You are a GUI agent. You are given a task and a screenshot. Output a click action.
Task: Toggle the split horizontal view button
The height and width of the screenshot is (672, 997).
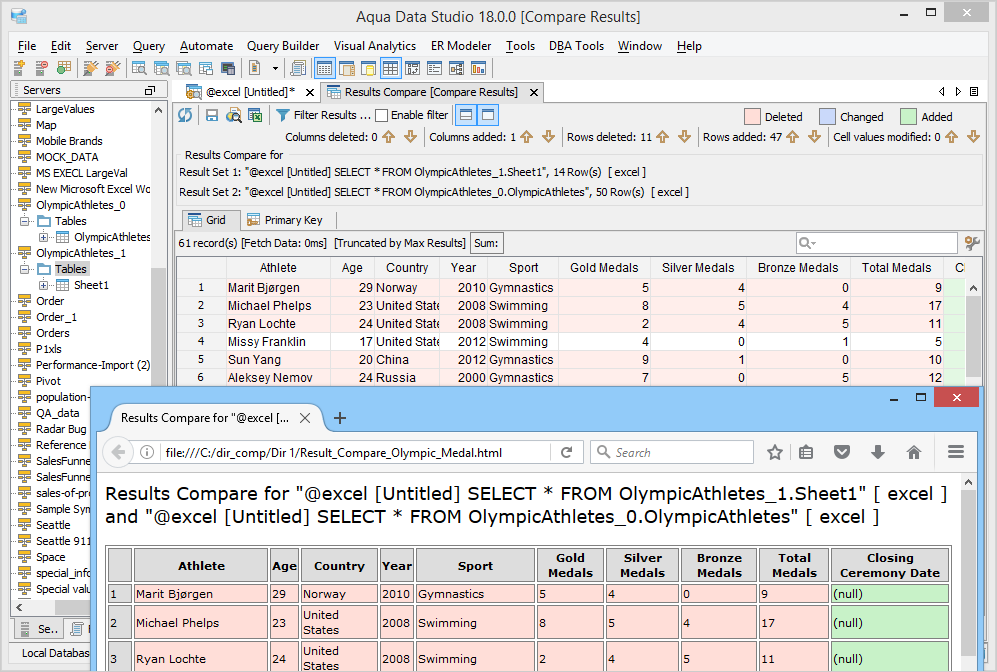point(467,116)
